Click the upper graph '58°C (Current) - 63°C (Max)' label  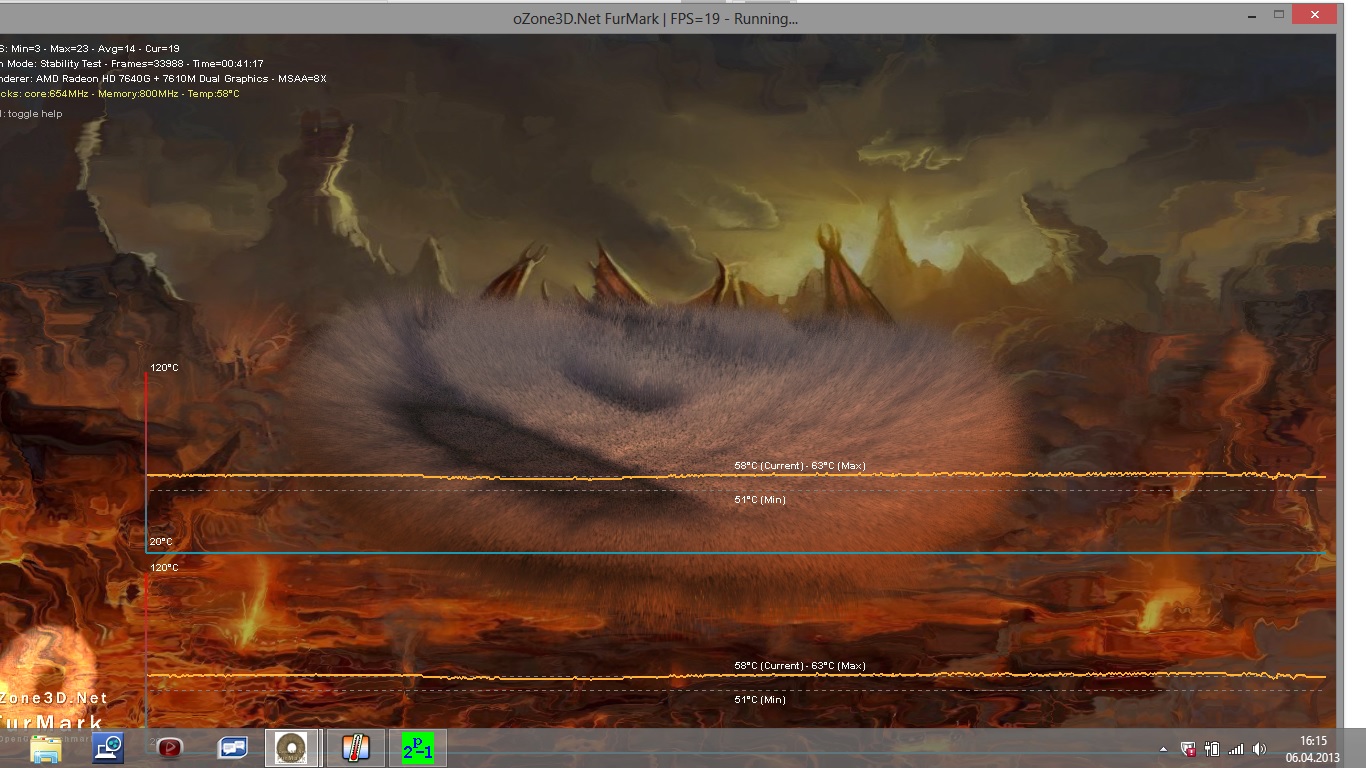[800, 466]
